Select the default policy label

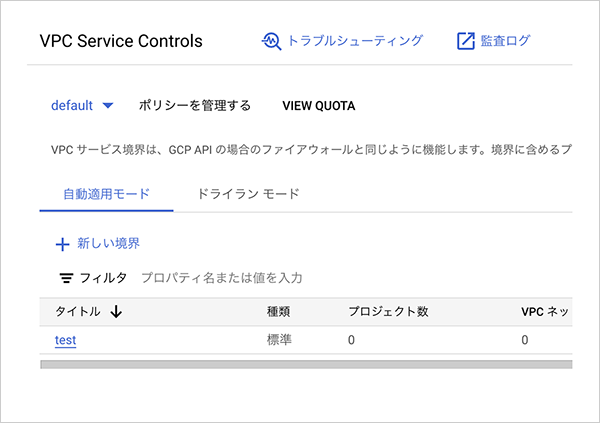[x=72, y=105]
